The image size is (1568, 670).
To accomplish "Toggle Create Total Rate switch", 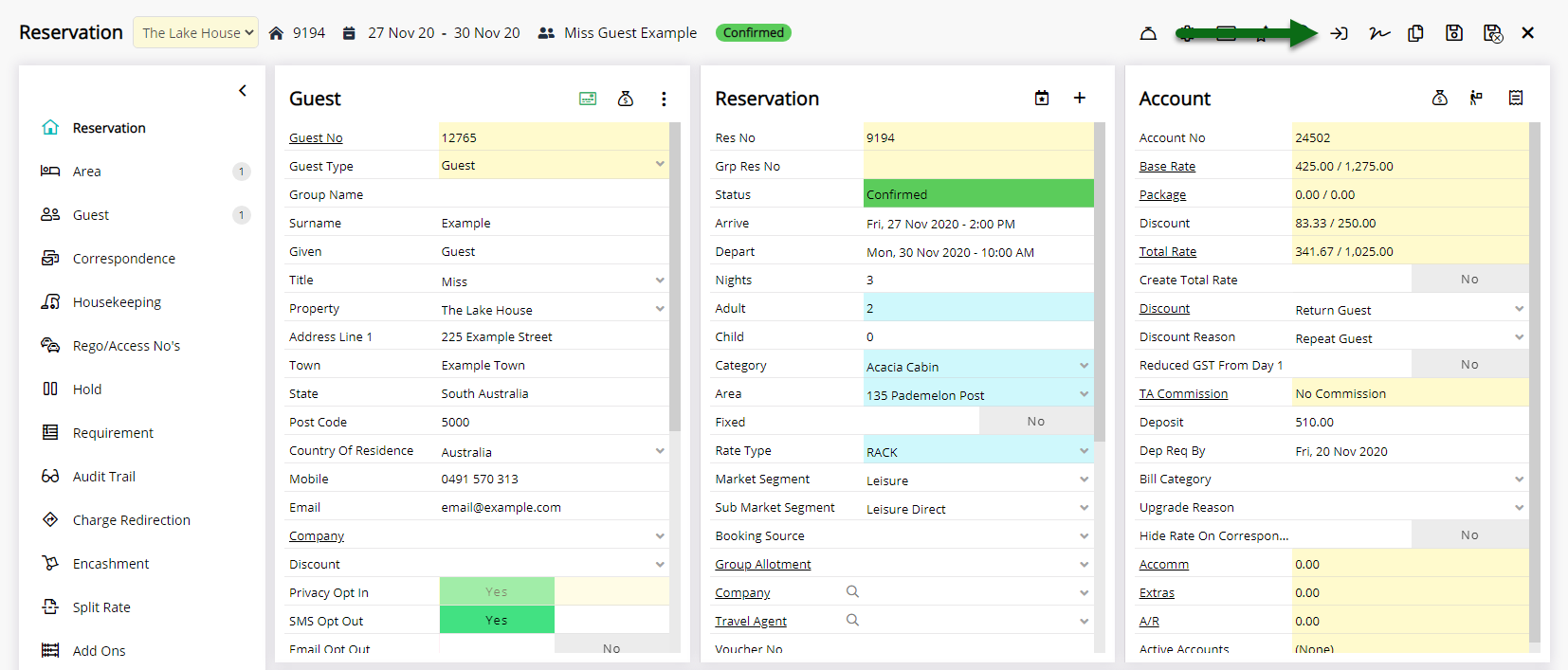I will [1469, 280].
